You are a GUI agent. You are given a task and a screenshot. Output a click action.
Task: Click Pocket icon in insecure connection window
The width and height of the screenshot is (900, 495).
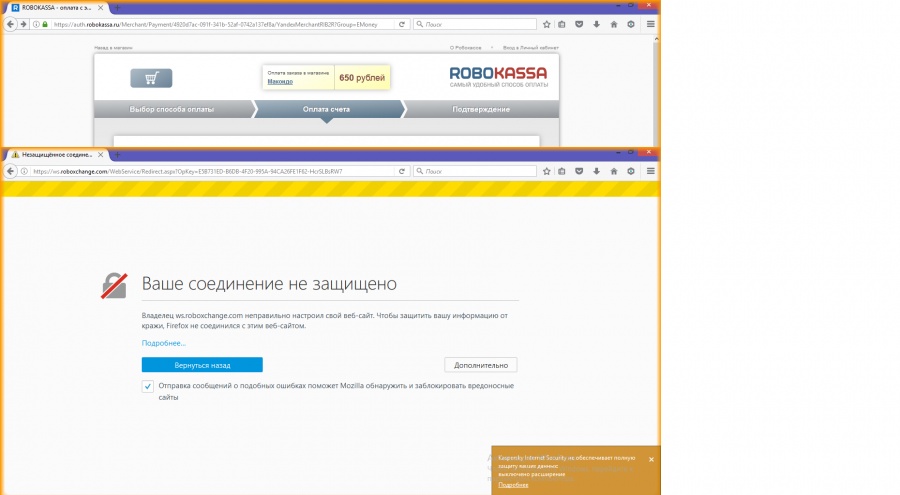pos(579,171)
